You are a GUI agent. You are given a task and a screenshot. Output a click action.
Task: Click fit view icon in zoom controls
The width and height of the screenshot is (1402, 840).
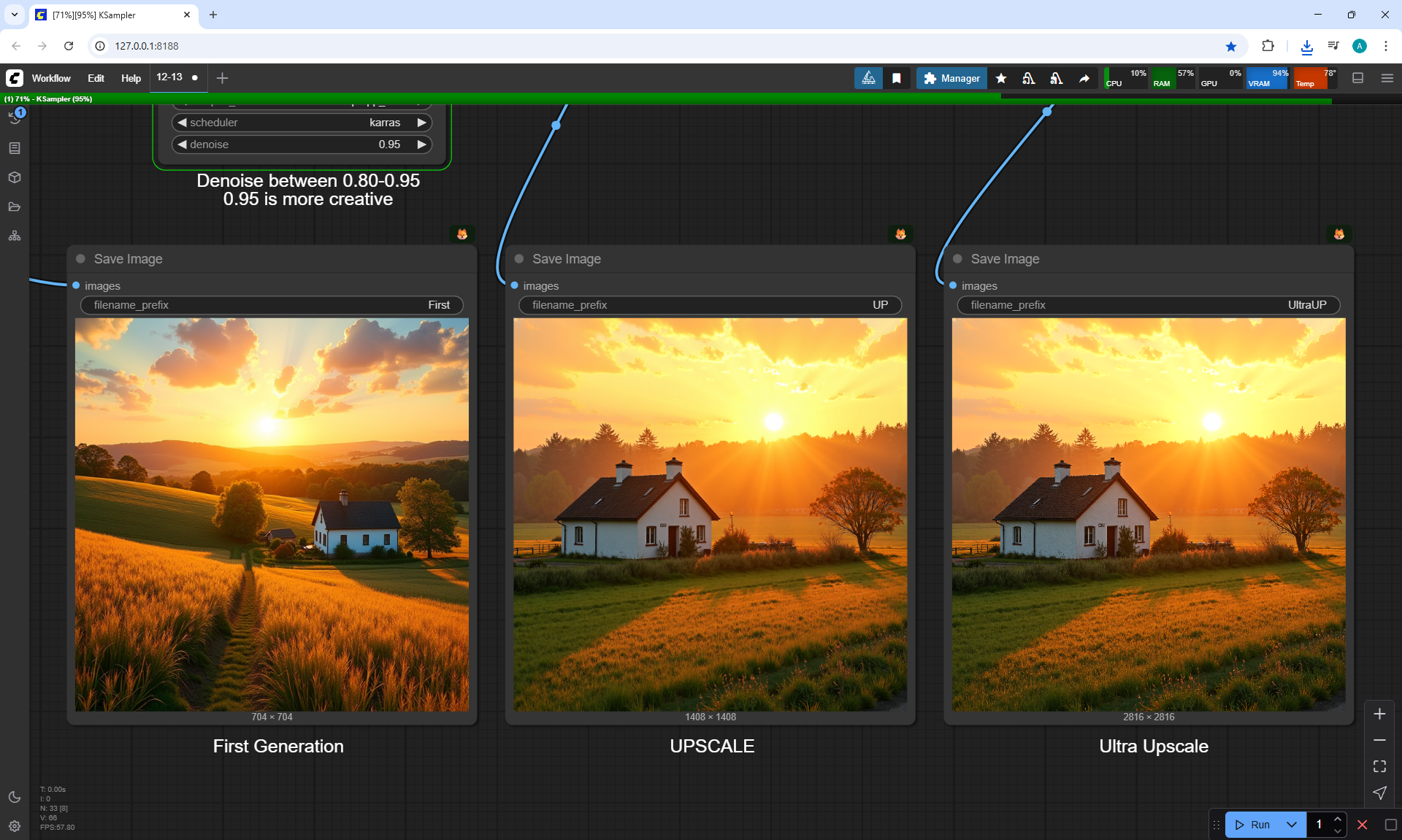point(1379,766)
